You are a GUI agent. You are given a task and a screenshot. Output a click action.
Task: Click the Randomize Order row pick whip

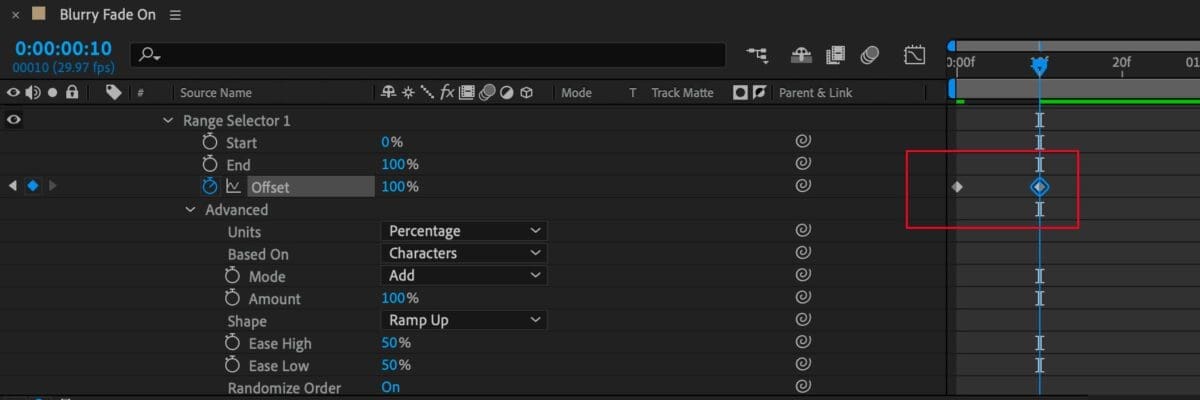coord(802,386)
